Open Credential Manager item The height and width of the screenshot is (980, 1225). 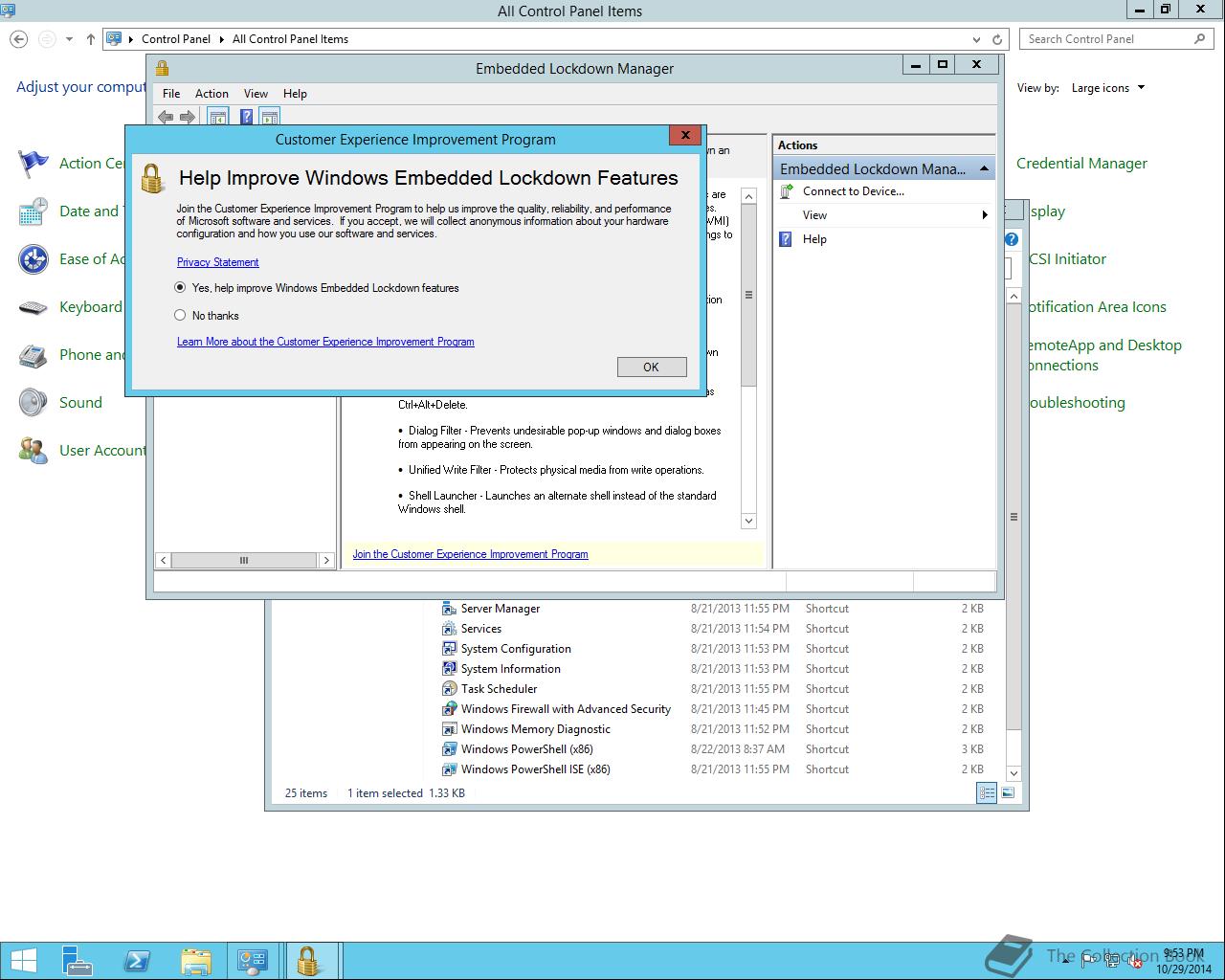coord(1081,164)
